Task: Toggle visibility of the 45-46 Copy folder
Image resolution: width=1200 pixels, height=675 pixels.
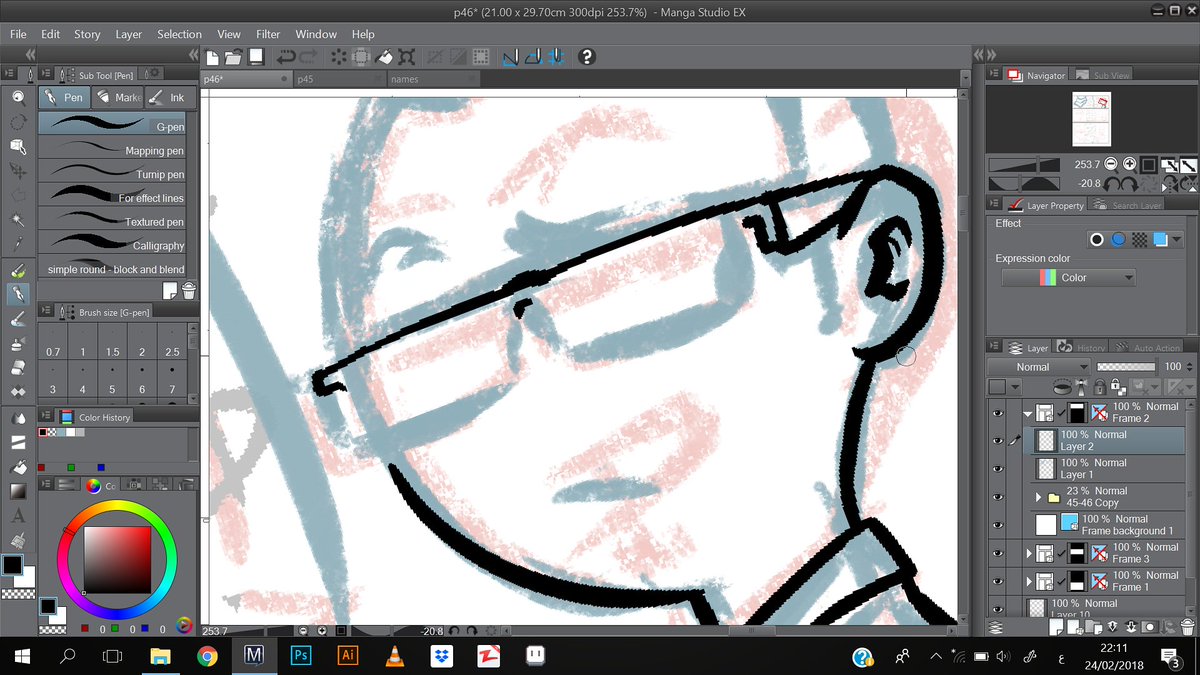Action: pos(997,497)
